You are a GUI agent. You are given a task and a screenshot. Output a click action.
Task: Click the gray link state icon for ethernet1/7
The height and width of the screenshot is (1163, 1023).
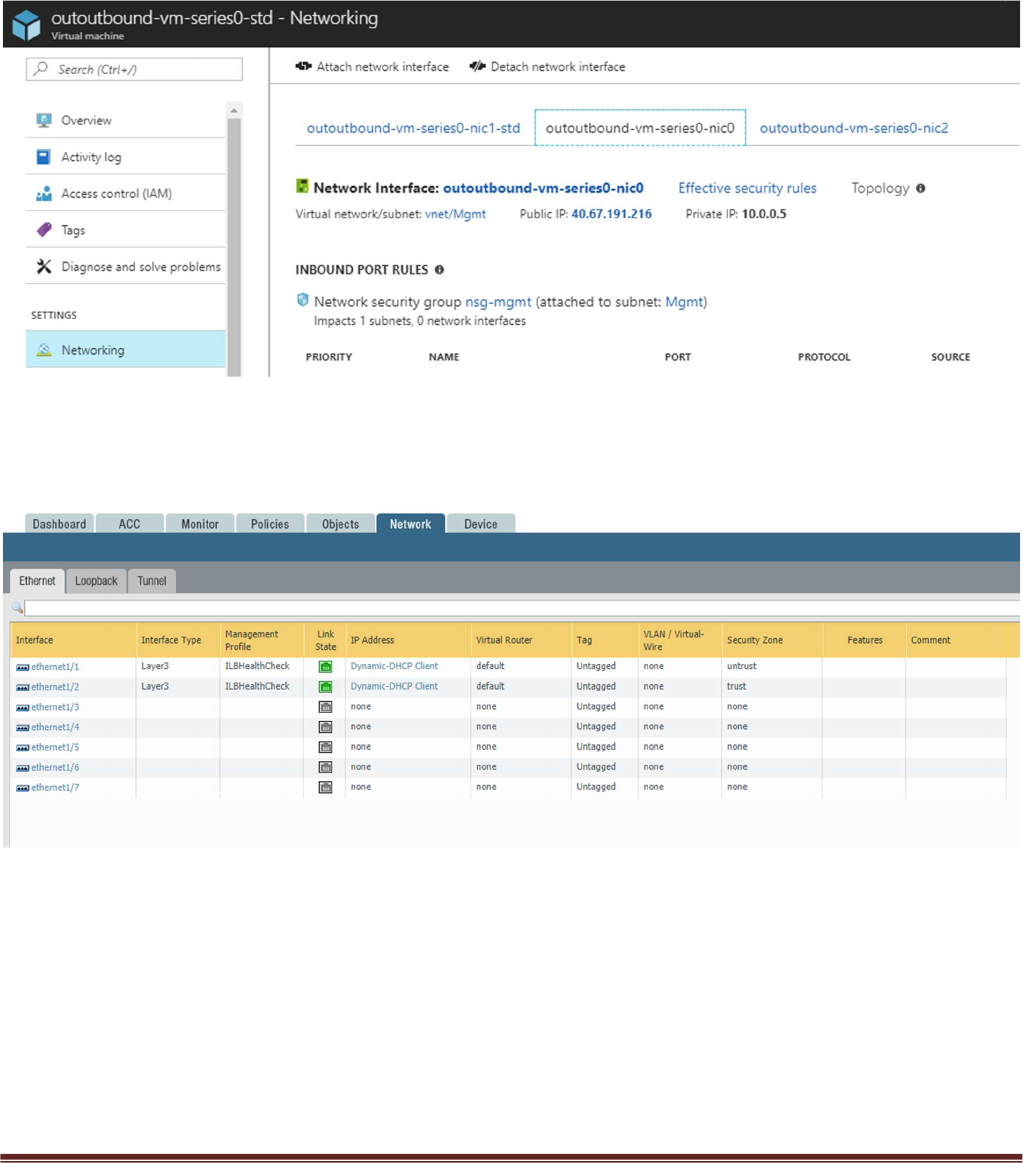[325, 787]
